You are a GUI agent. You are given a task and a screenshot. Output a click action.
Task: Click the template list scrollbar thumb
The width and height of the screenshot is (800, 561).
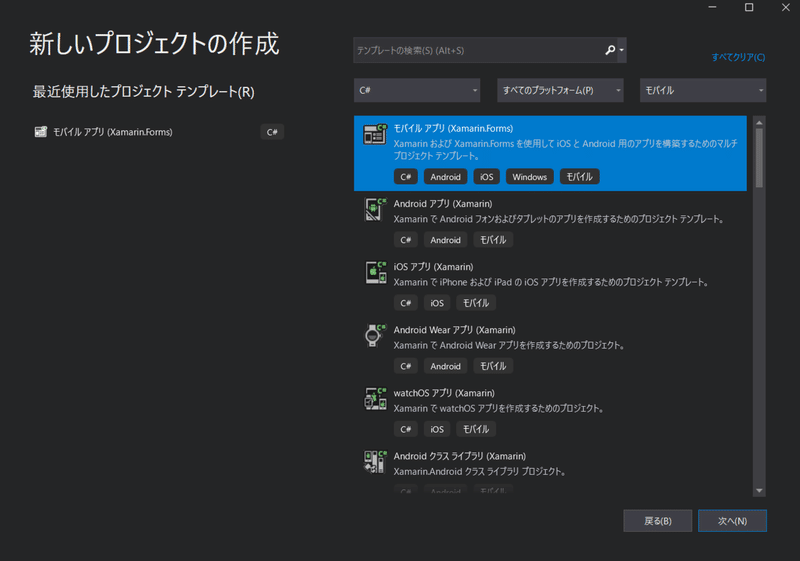pos(759,158)
